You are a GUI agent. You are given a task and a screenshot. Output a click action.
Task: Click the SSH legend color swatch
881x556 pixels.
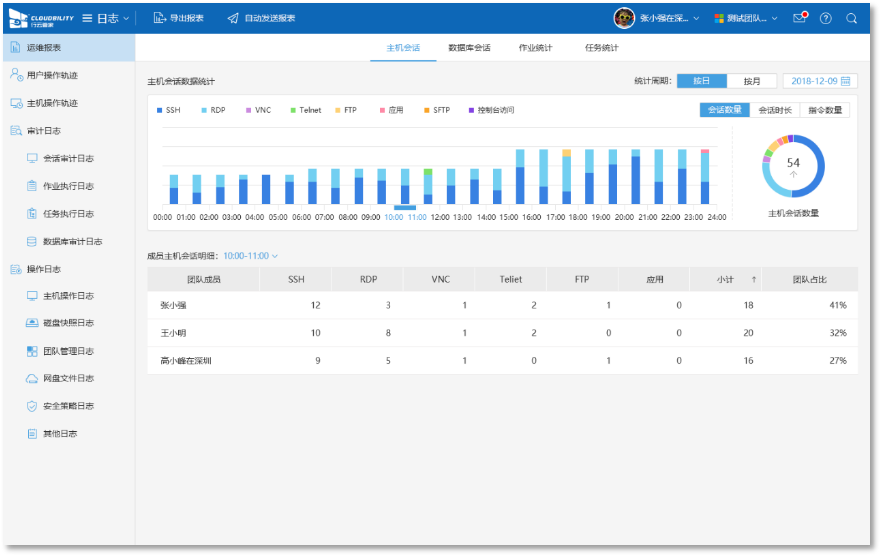tap(159, 110)
